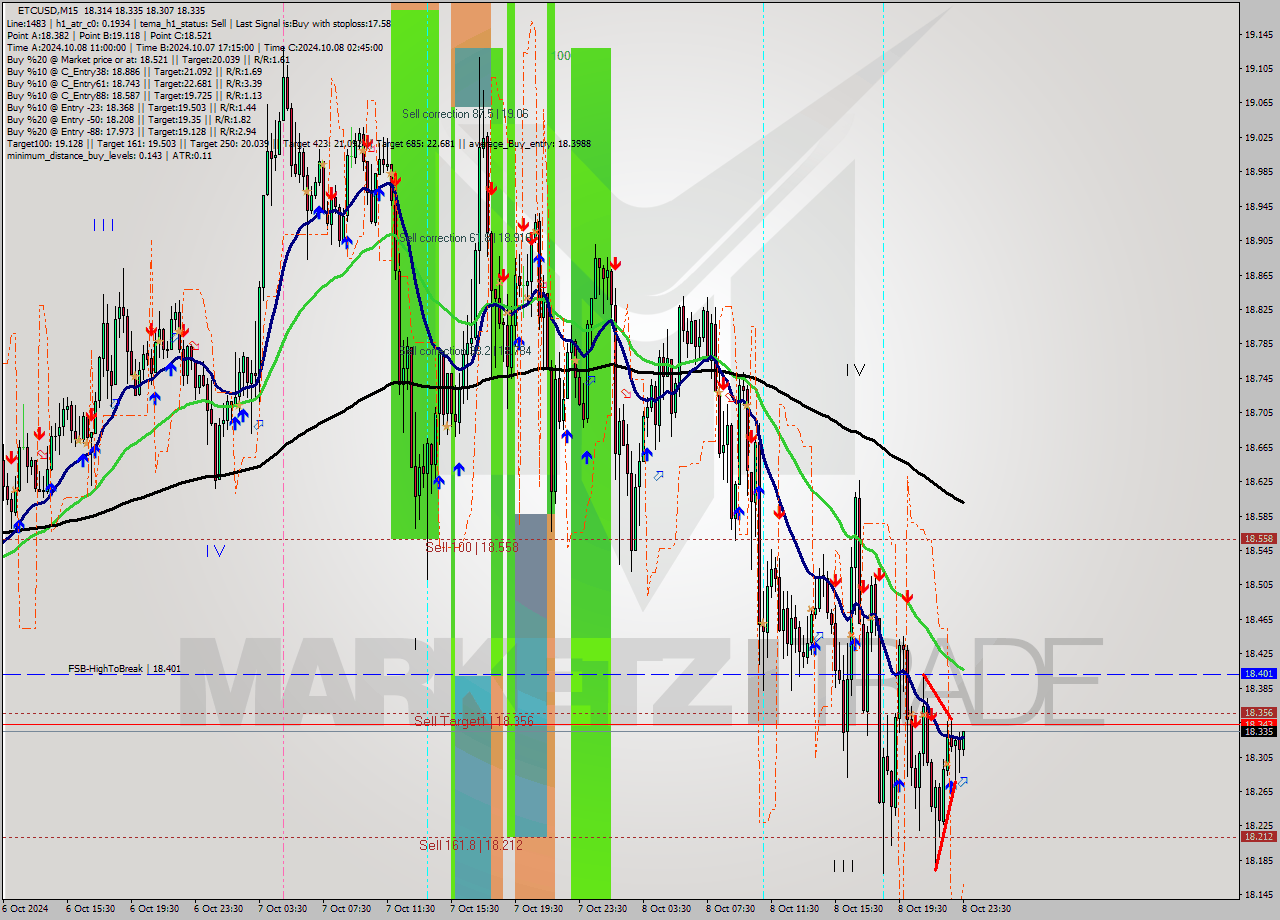This screenshot has width=1280, height=920.
Task: Select the '7 Oct 11:30' time axis label
Action: [411, 909]
